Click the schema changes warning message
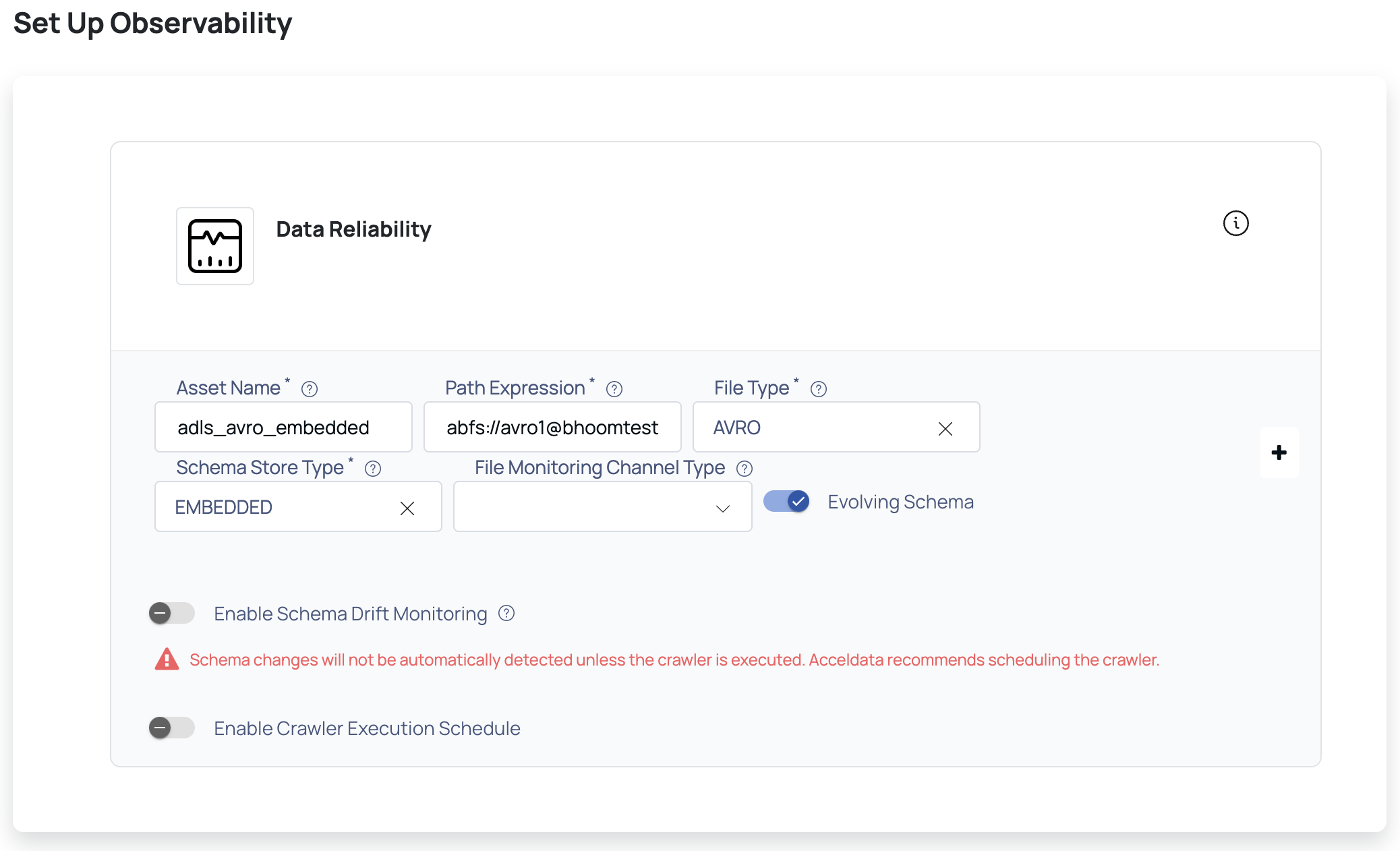 [x=674, y=659]
